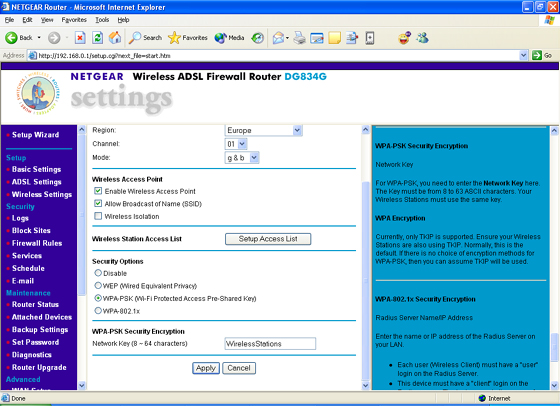Click the page icon in address bar
This screenshot has height=406, width=560.
[x=32, y=55]
